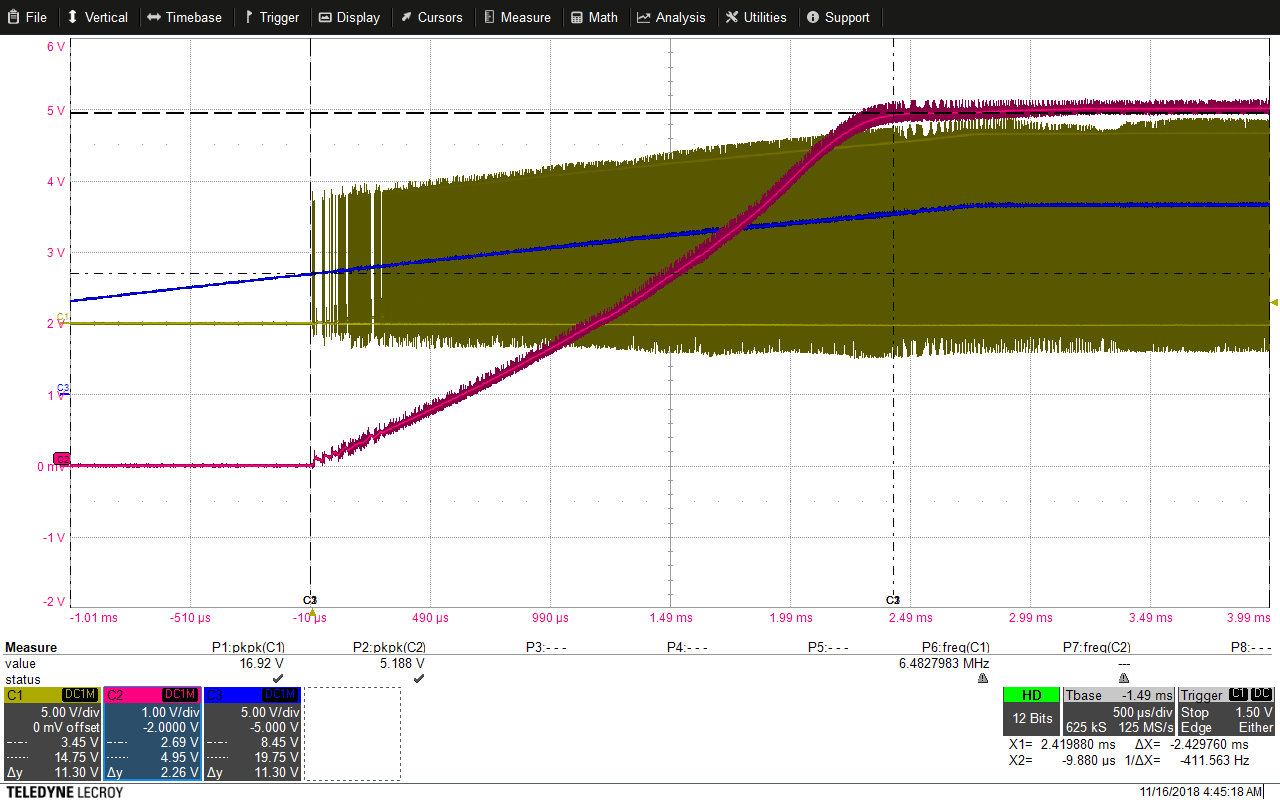This screenshot has height=800, width=1280.
Task: Click the trigger level arrow on right edge
Action: click(1274, 302)
